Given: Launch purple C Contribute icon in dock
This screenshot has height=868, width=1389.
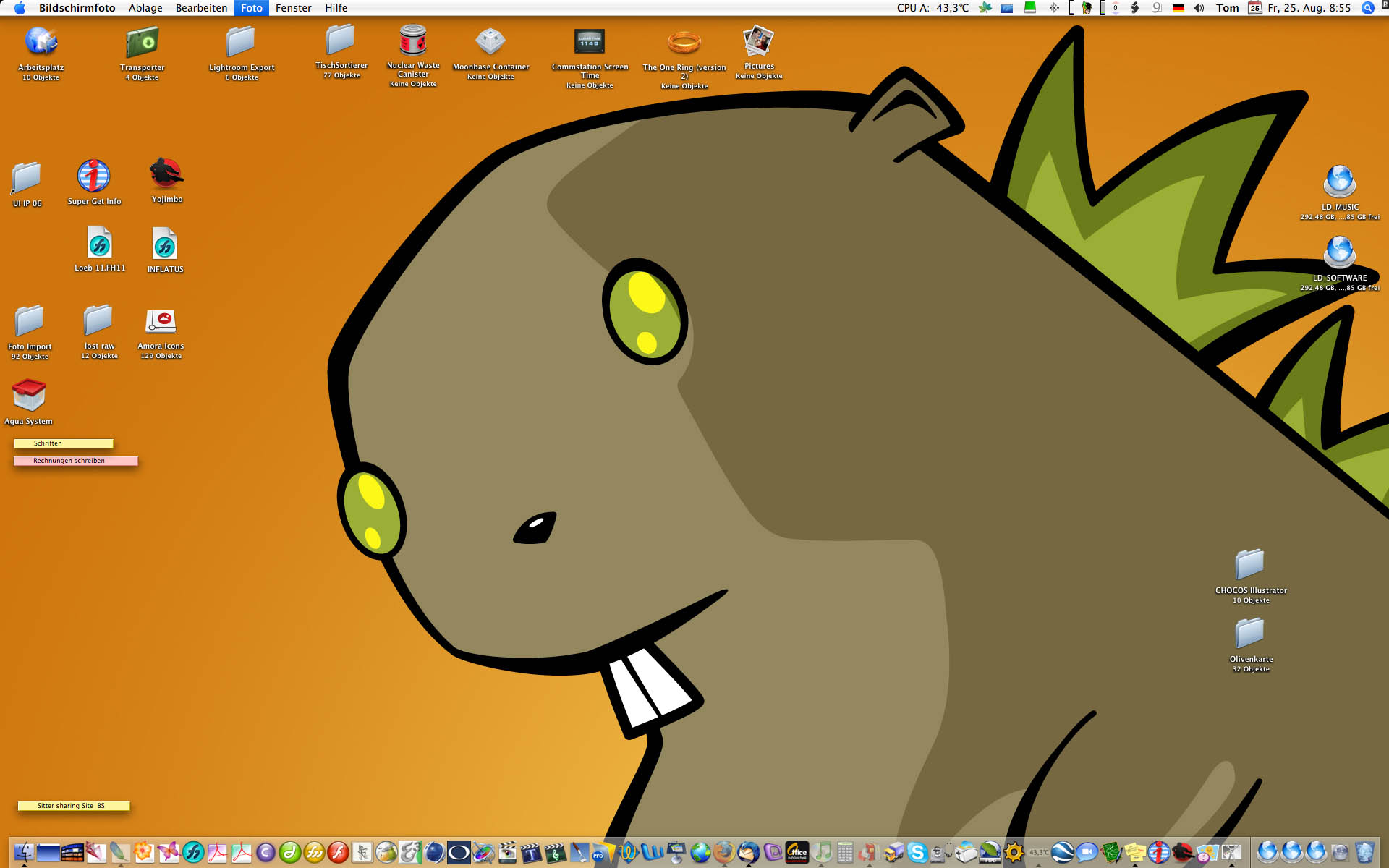Looking at the screenshot, I should click(266, 852).
